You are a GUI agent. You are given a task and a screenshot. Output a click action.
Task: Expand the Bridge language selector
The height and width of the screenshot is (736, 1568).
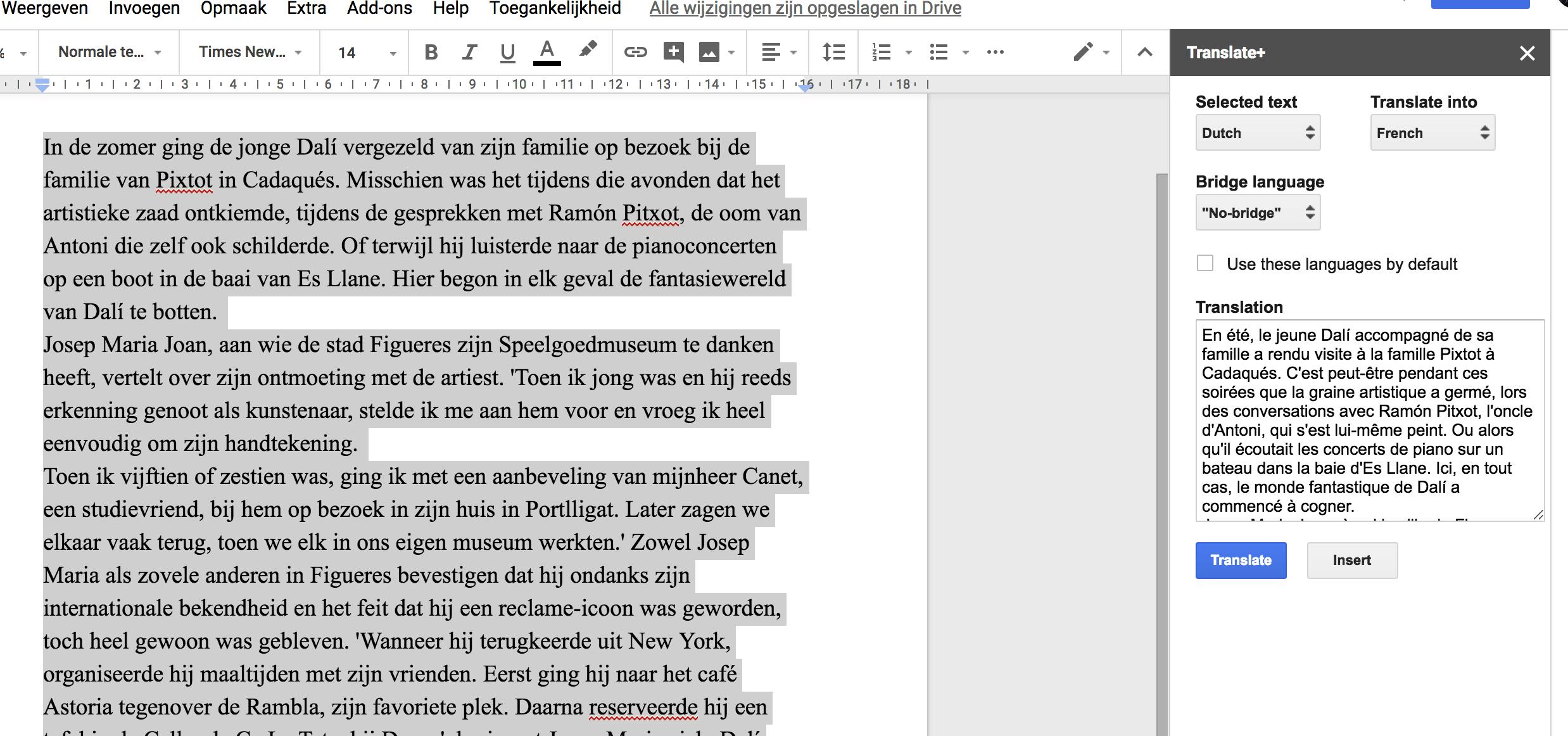point(1257,213)
